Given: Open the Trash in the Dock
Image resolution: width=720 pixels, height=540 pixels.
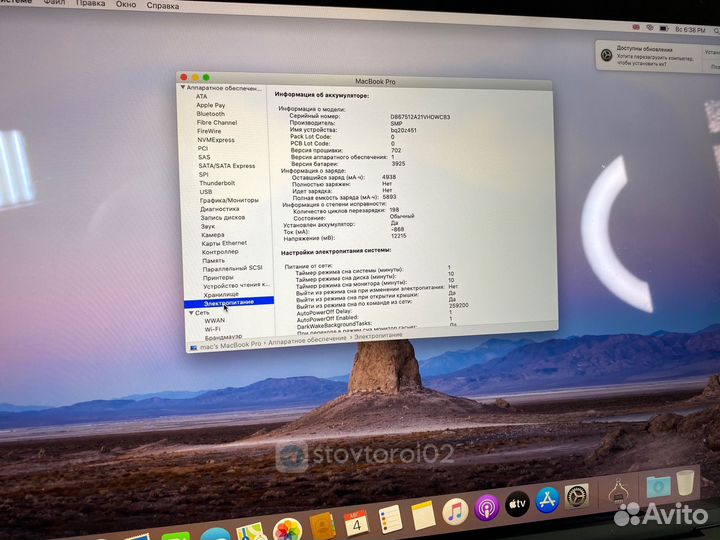Looking at the screenshot, I should [x=686, y=482].
